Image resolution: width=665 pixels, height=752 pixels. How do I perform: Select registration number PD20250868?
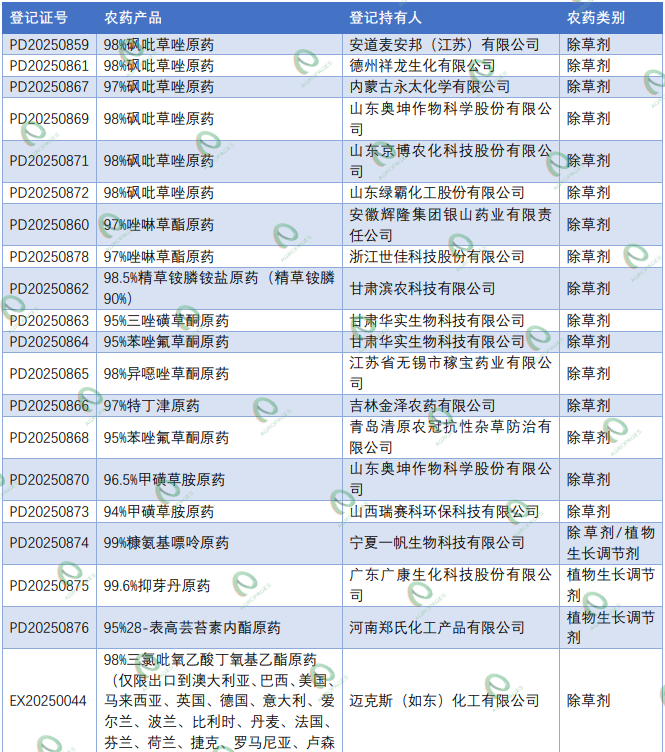[x=49, y=437]
